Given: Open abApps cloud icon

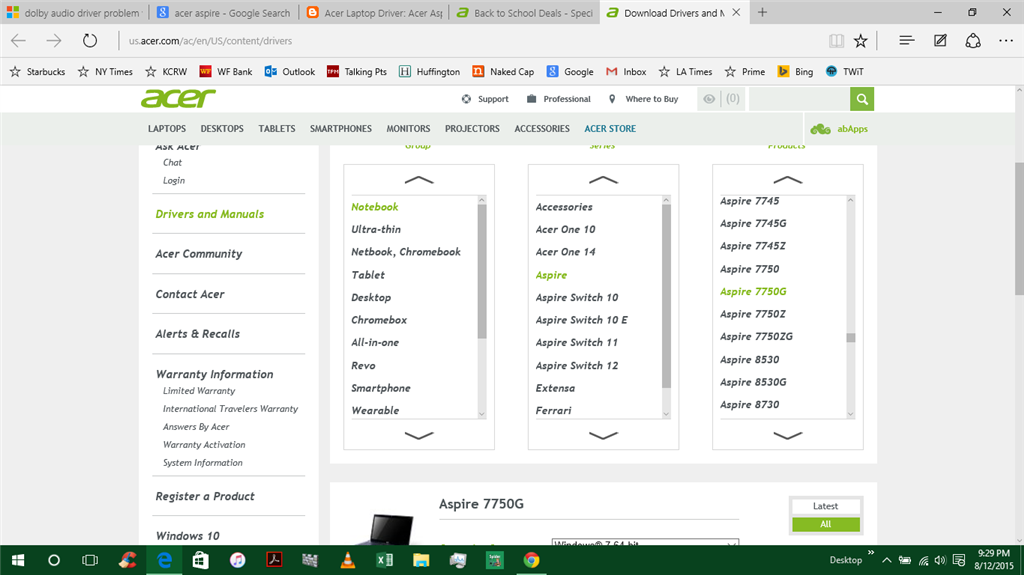Looking at the screenshot, I should (820, 129).
